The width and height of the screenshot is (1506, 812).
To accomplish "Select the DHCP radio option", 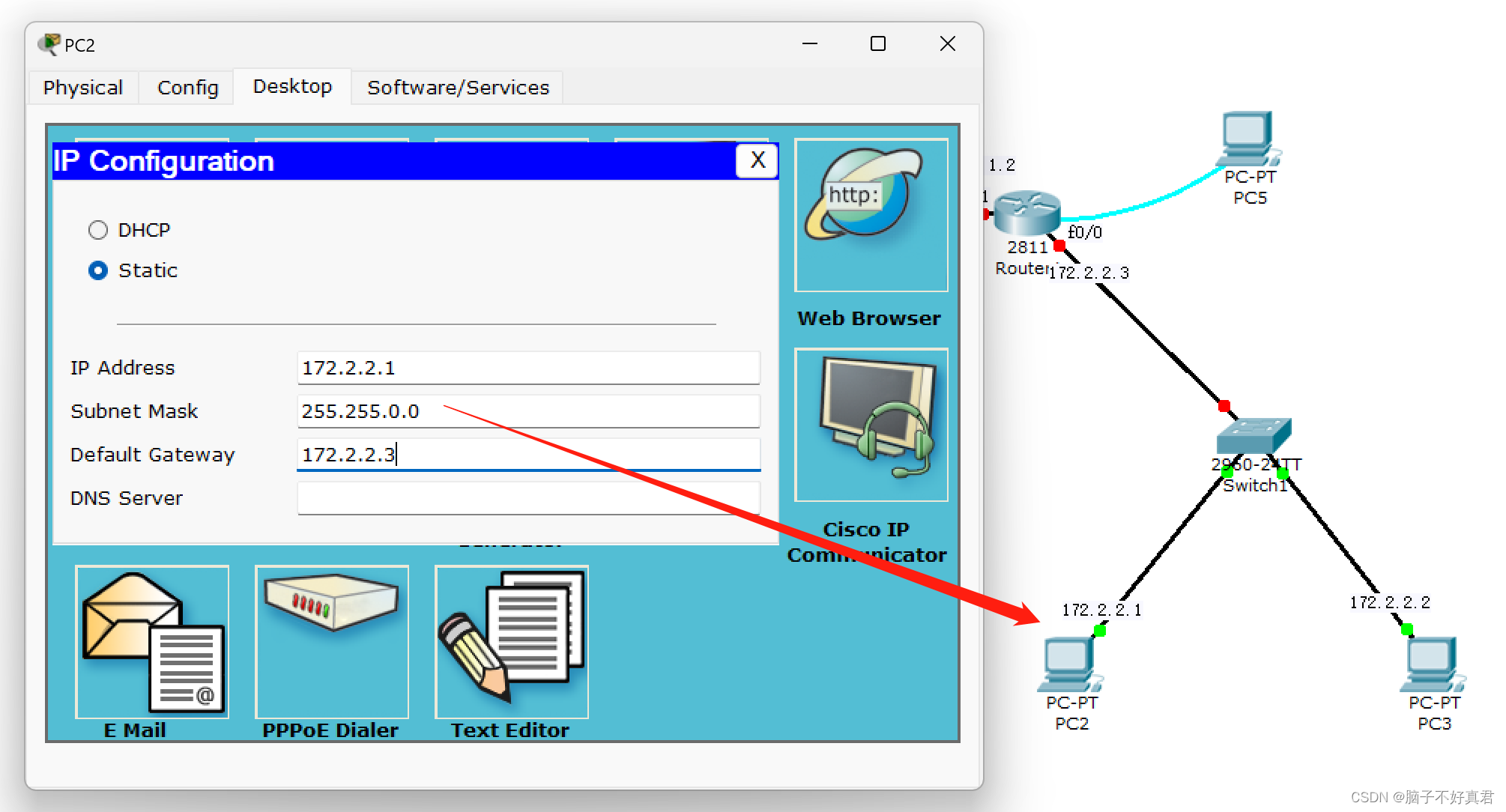I will pos(98,230).
